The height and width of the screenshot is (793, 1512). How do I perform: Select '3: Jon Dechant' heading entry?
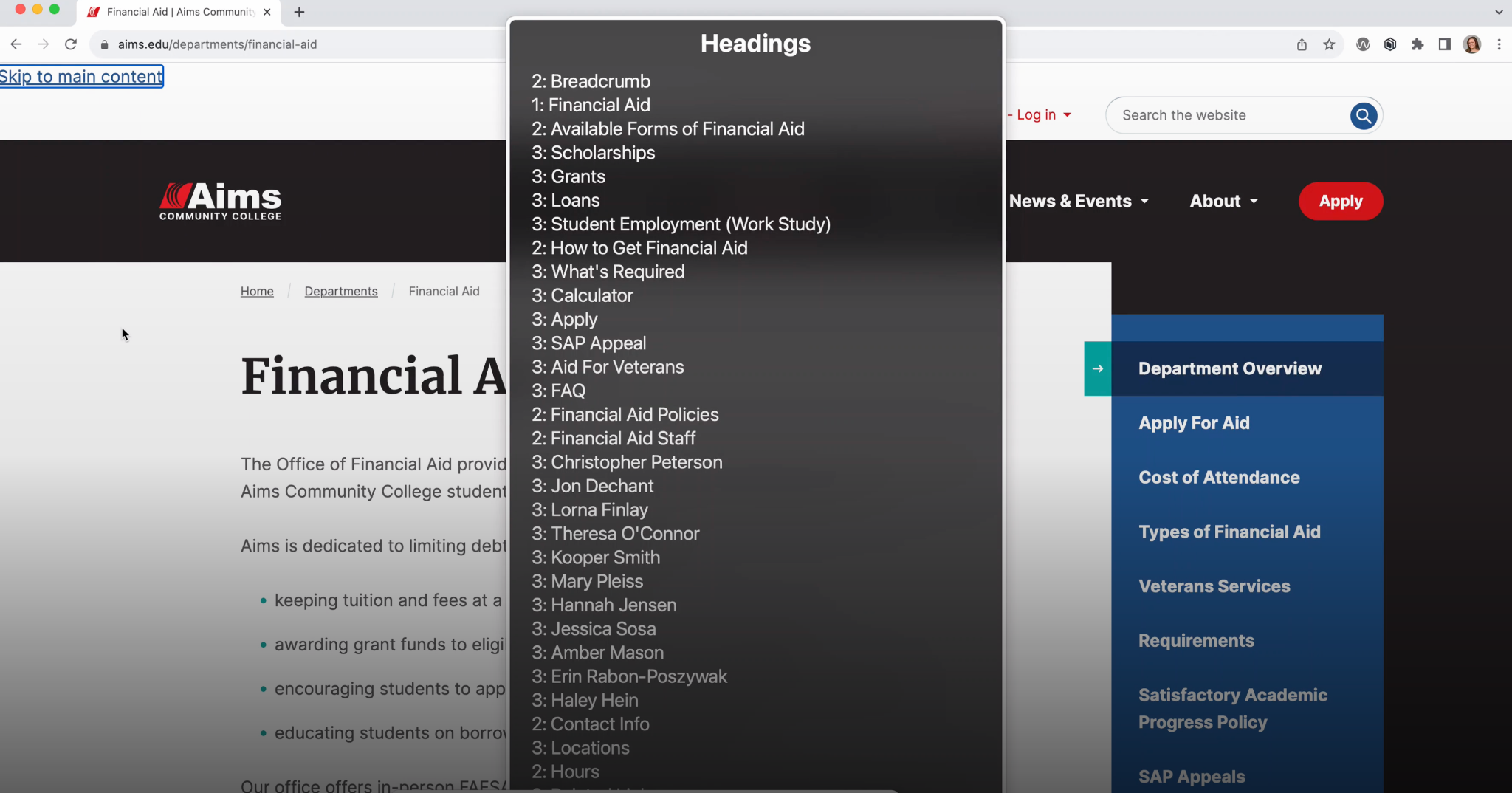pos(592,486)
